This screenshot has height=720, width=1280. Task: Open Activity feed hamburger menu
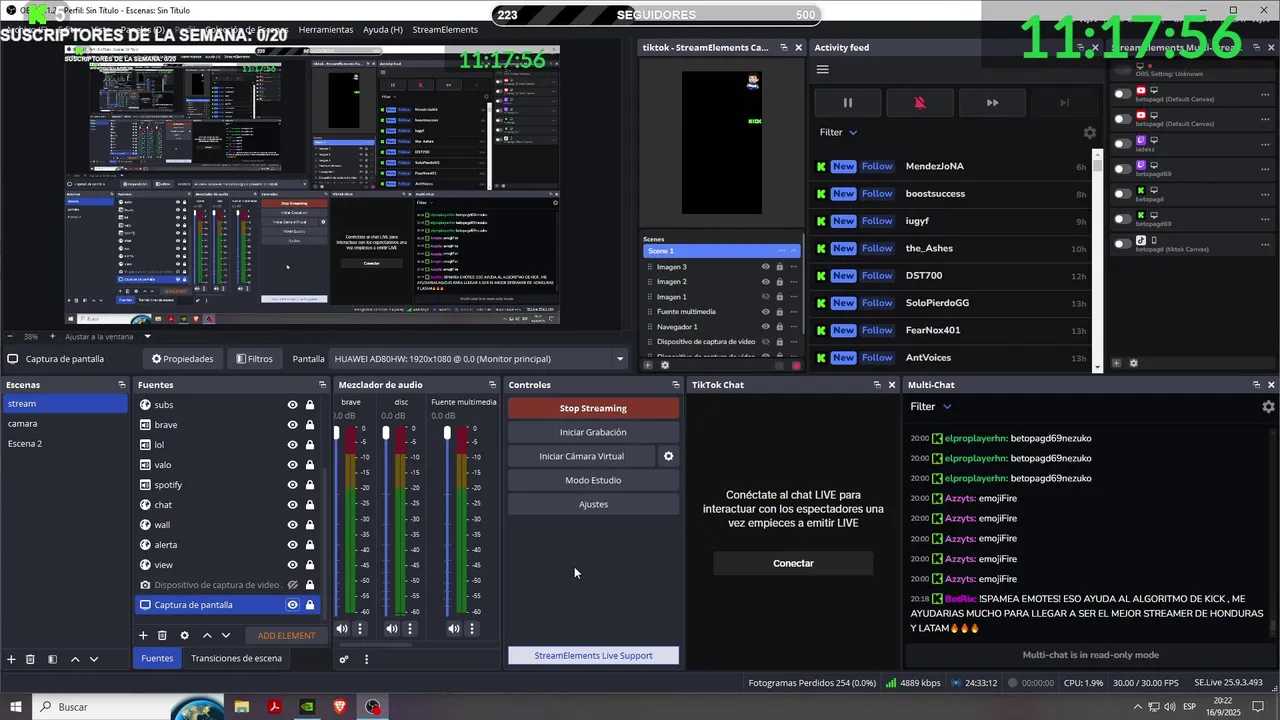(823, 69)
